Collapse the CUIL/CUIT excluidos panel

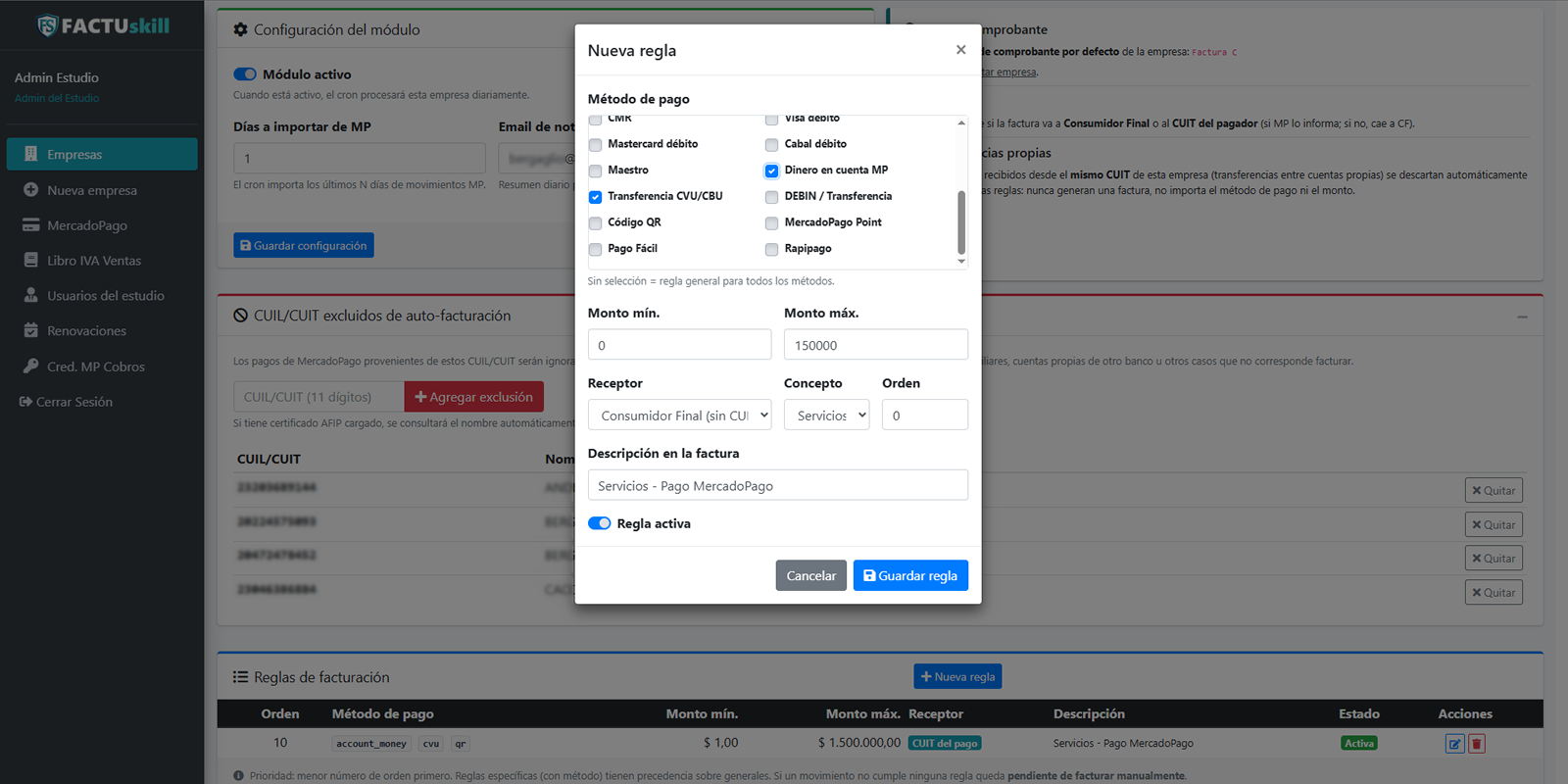(1522, 317)
